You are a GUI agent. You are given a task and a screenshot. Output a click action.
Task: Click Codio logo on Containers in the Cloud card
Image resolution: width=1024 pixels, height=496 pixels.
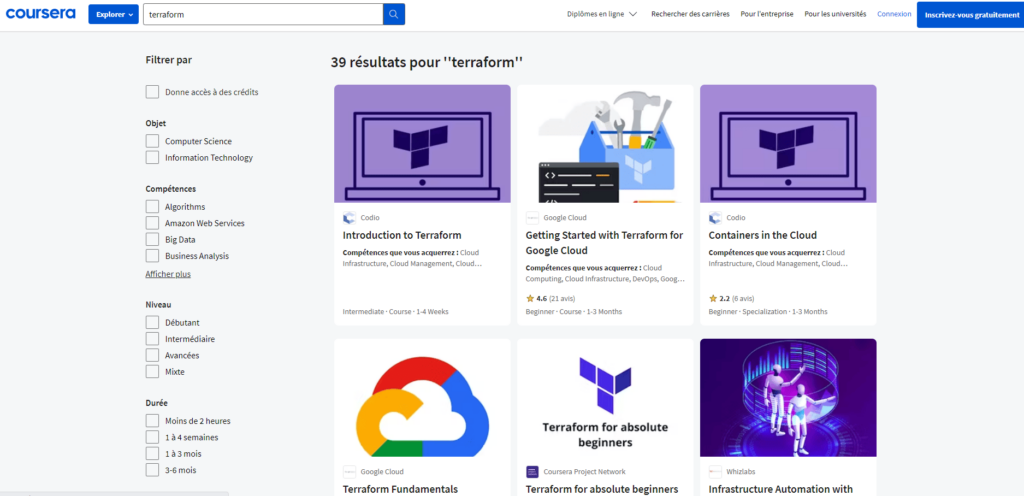point(714,218)
